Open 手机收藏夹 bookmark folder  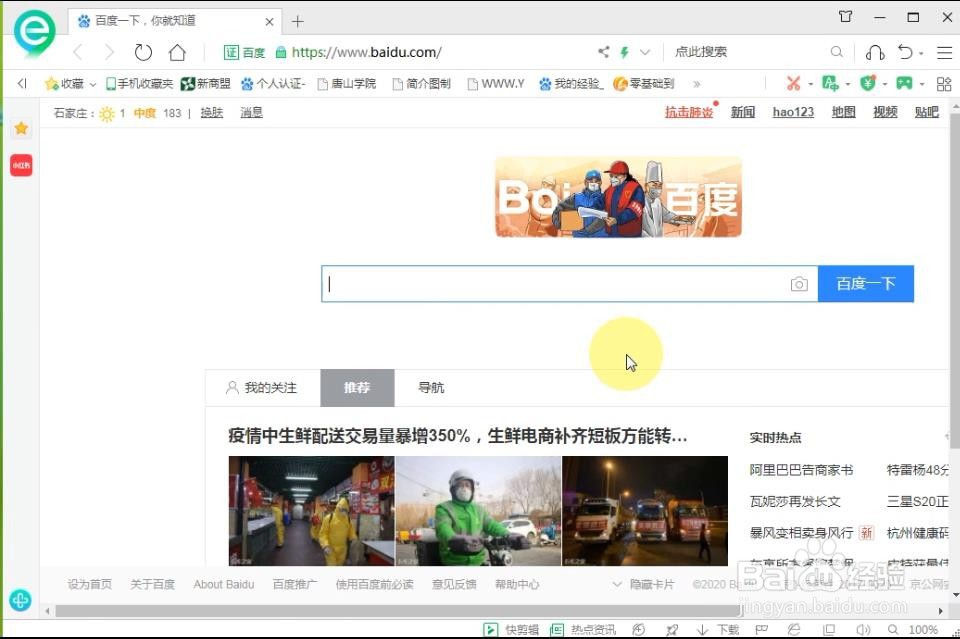(x=139, y=83)
